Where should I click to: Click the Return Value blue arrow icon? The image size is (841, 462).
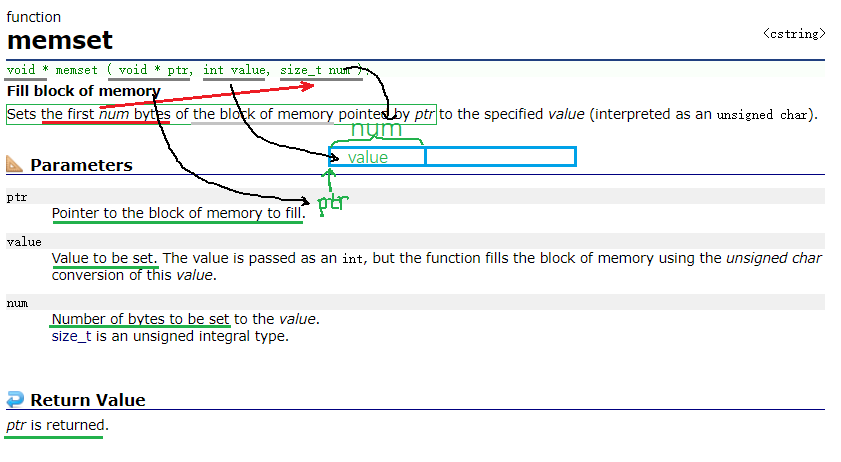tap(15, 400)
